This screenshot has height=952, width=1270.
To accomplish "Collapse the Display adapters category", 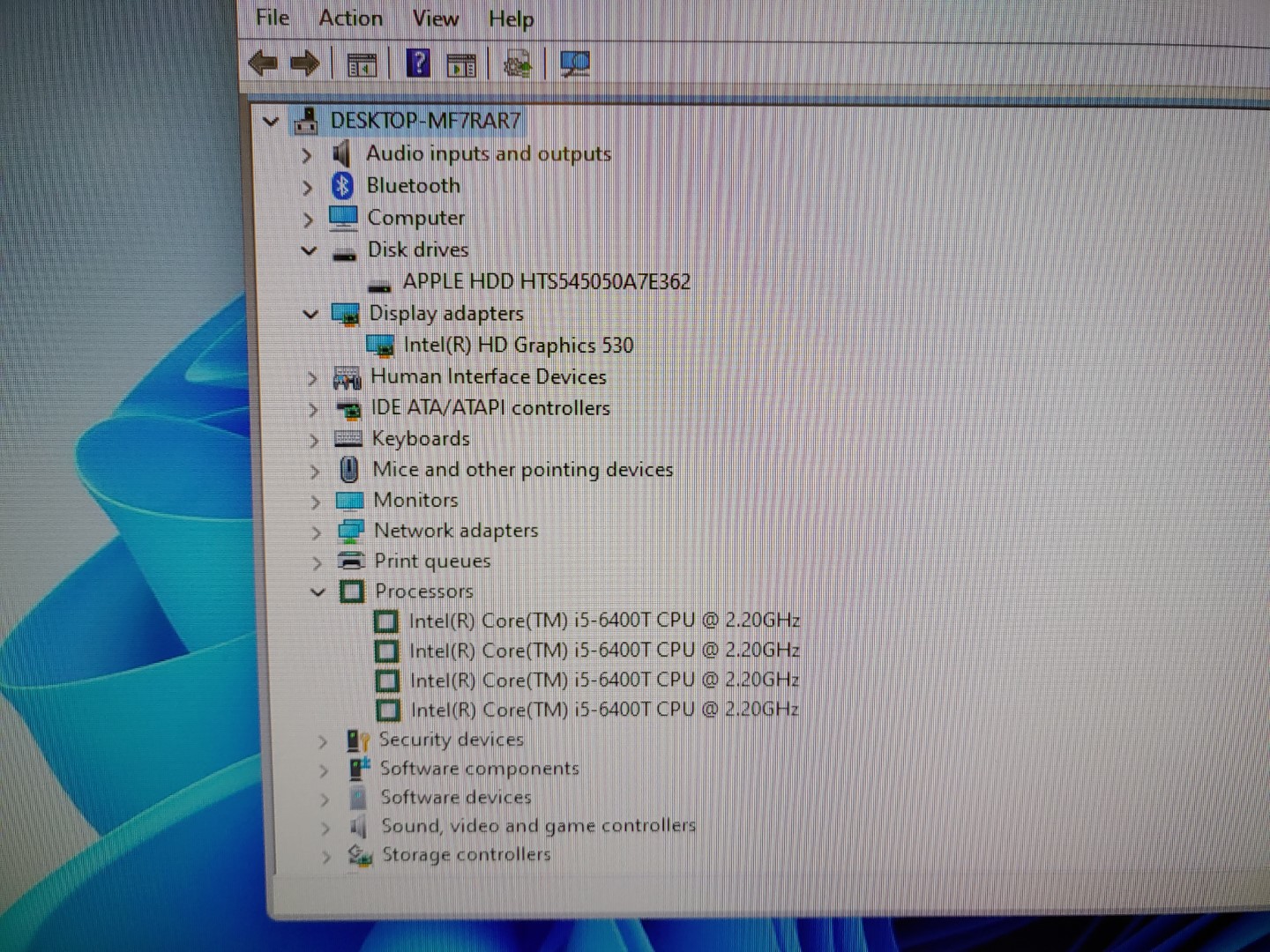I will click(x=310, y=314).
